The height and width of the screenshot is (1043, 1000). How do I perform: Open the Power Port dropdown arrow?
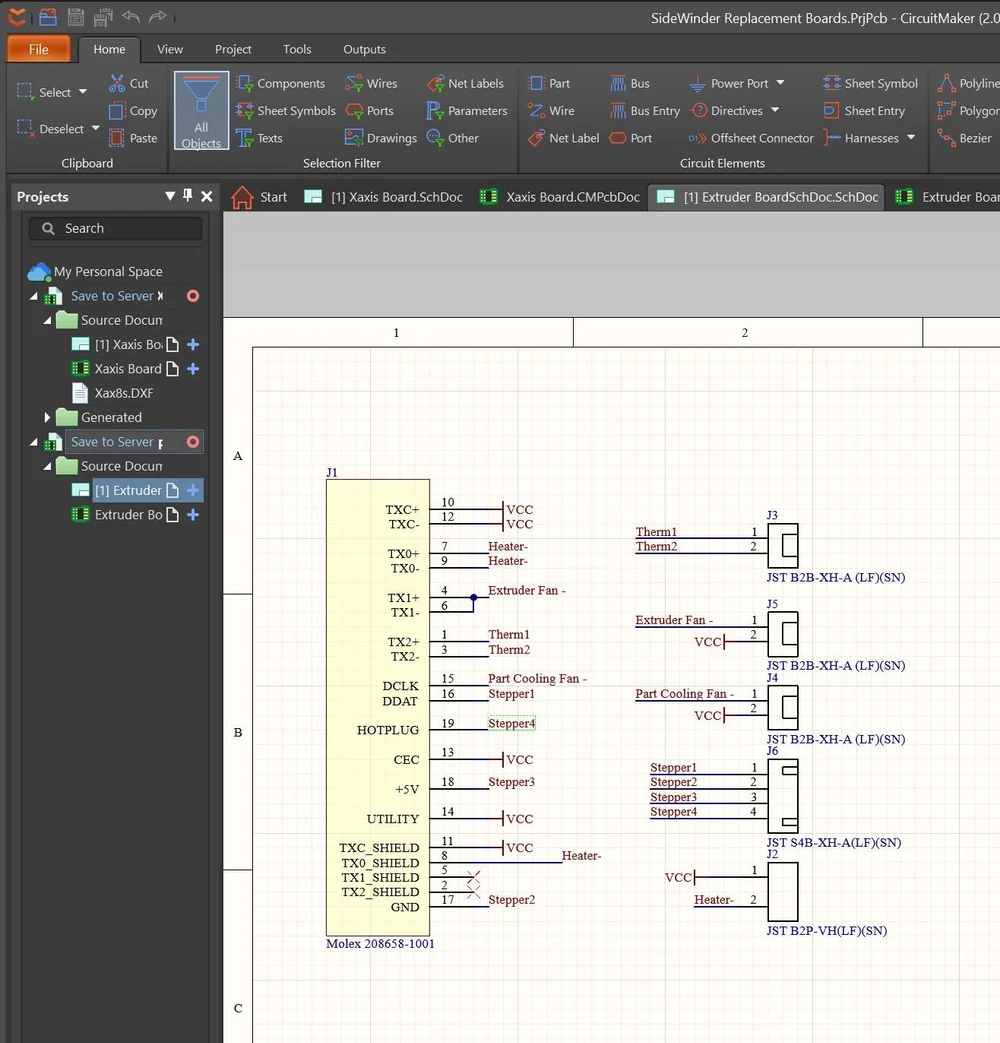pos(780,83)
